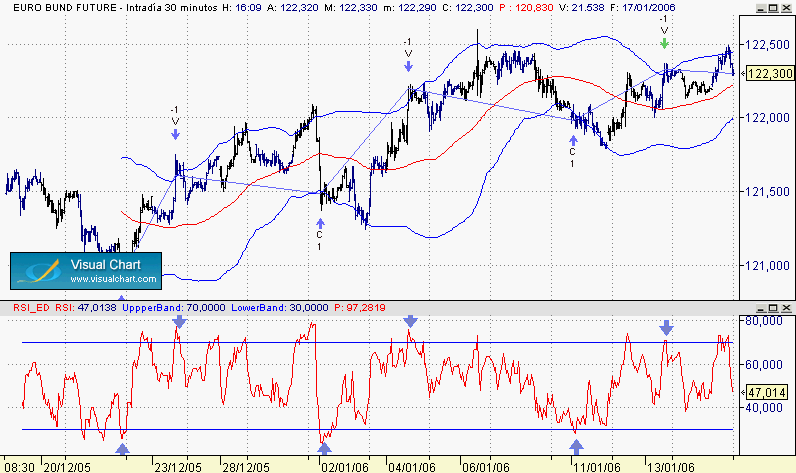Select the buy signal arrow near 11/01/06

point(573,140)
